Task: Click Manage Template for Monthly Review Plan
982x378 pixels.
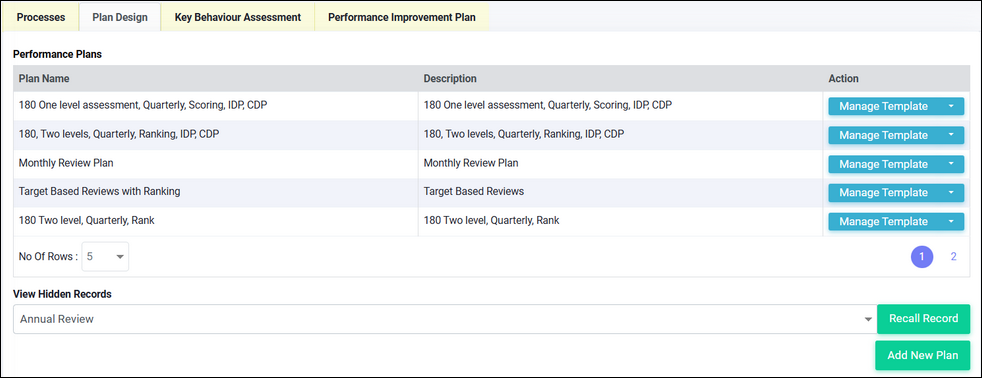Action: pos(883,164)
